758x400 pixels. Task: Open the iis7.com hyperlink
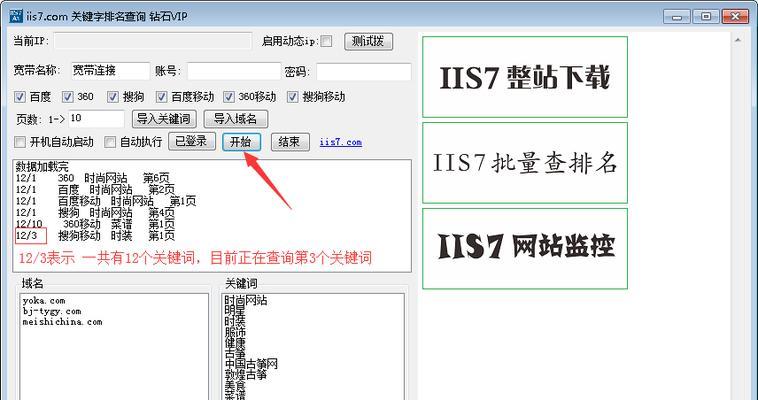[341, 142]
